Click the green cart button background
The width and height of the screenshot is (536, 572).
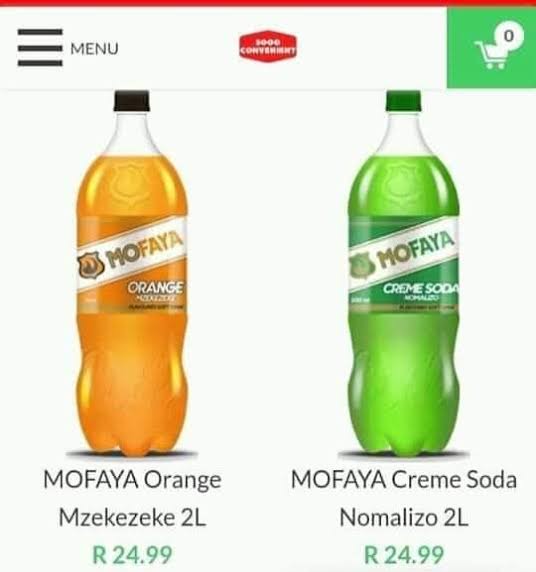pyautogui.click(x=491, y=48)
